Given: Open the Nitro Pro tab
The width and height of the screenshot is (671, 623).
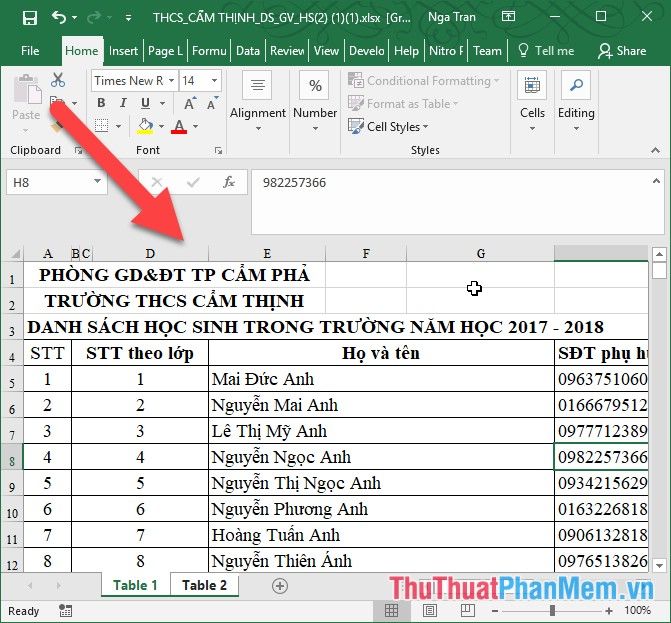Looking at the screenshot, I should pyautogui.click(x=446, y=51).
